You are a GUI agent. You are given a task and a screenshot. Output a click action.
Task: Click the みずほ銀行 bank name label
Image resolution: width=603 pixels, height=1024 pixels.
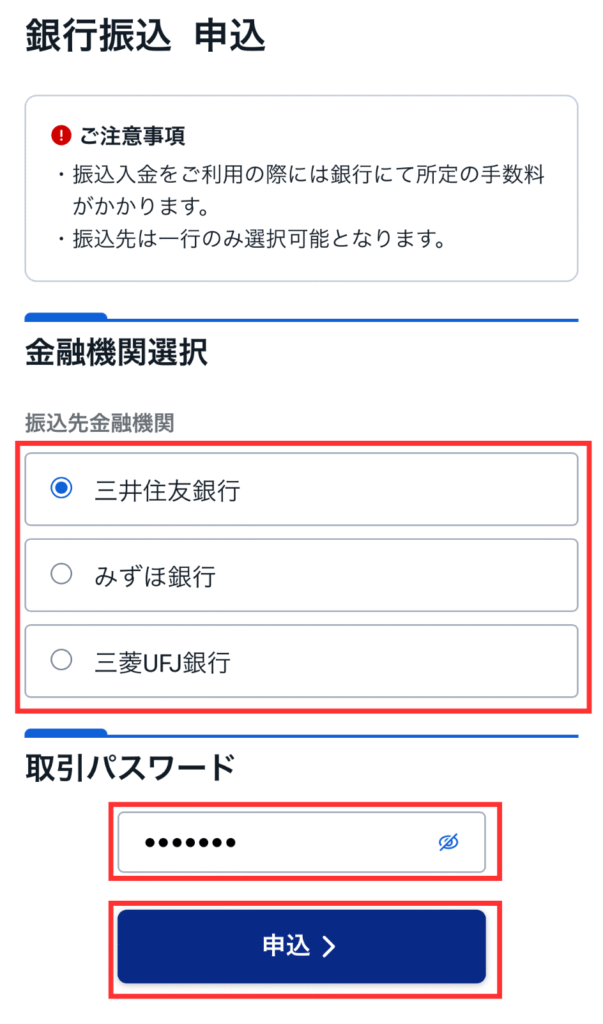154,576
